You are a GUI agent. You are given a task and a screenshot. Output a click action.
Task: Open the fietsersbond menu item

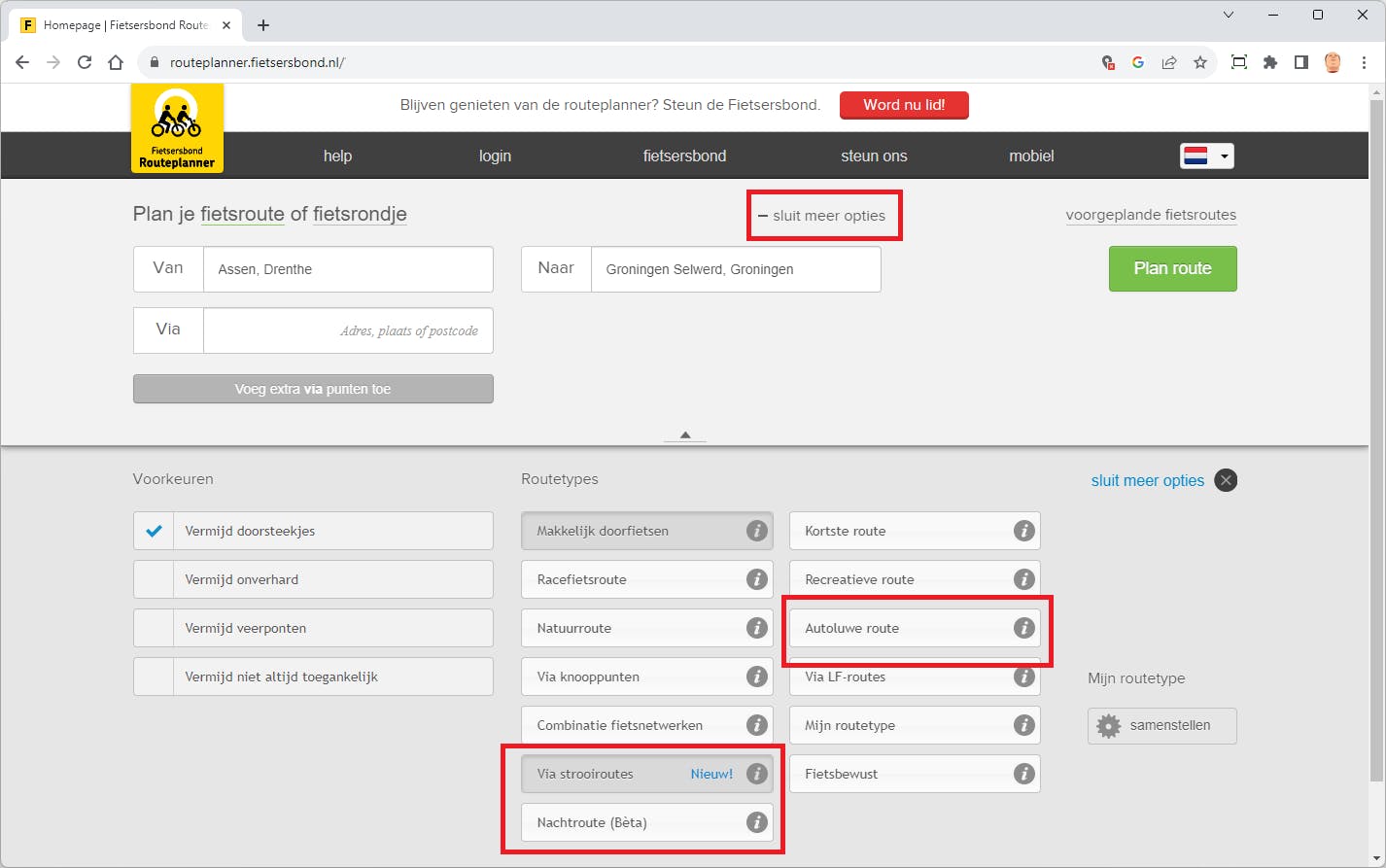click(x=684, y=156)
